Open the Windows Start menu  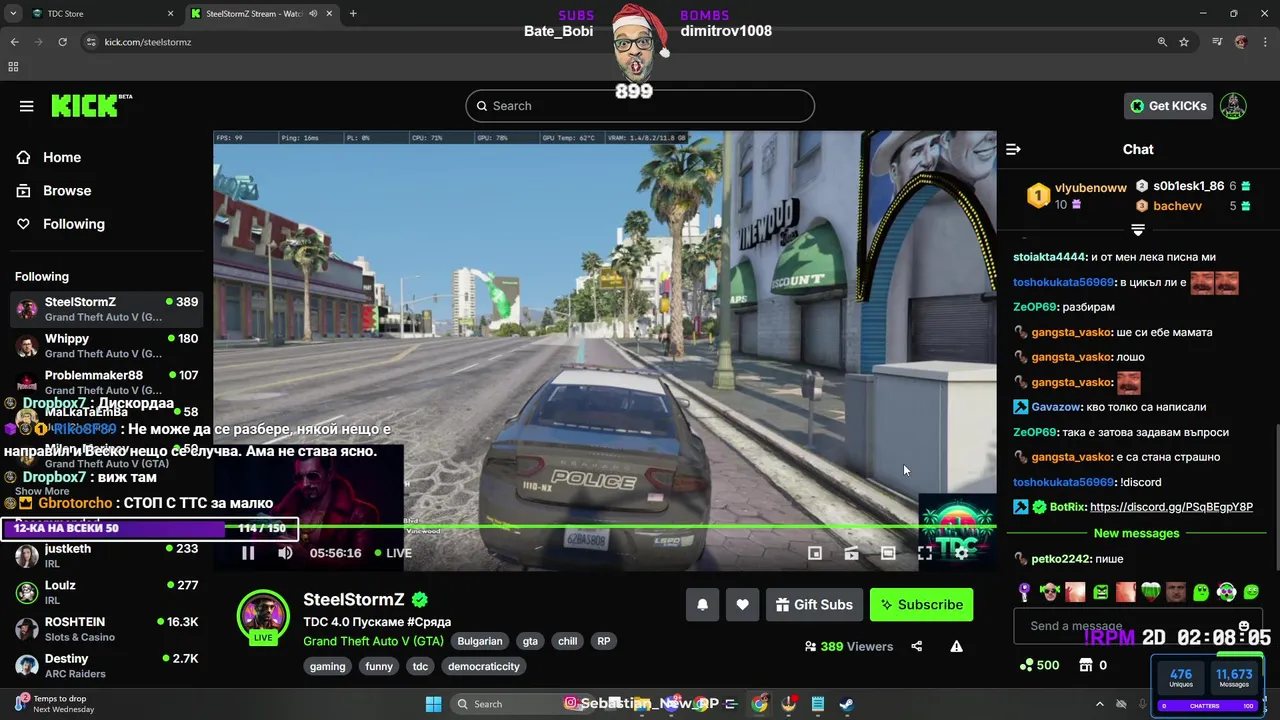pyautogui.click(x=433, y=704)
